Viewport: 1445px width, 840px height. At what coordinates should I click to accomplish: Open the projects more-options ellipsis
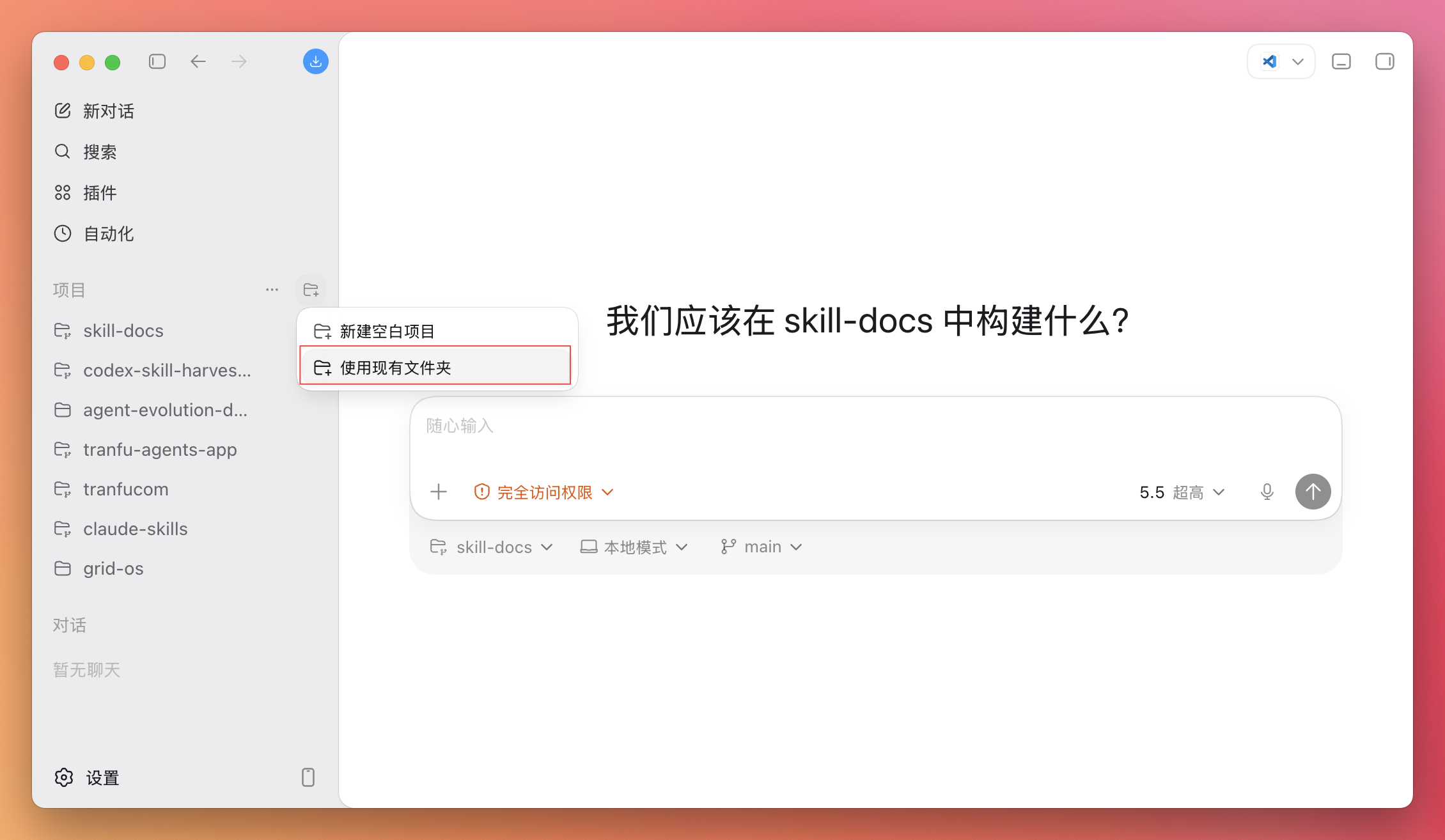pyautogui.click(x=272, y=290)
